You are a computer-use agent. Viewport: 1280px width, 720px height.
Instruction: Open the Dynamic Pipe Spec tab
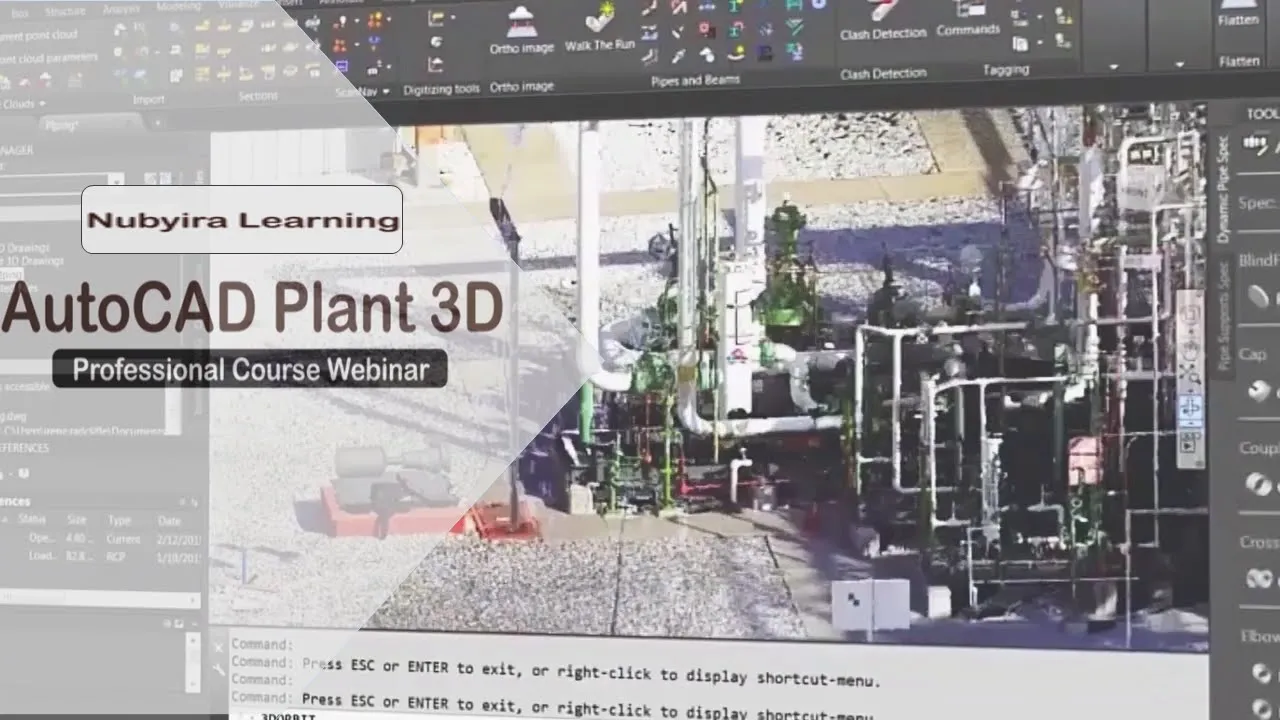point(1223,190)
